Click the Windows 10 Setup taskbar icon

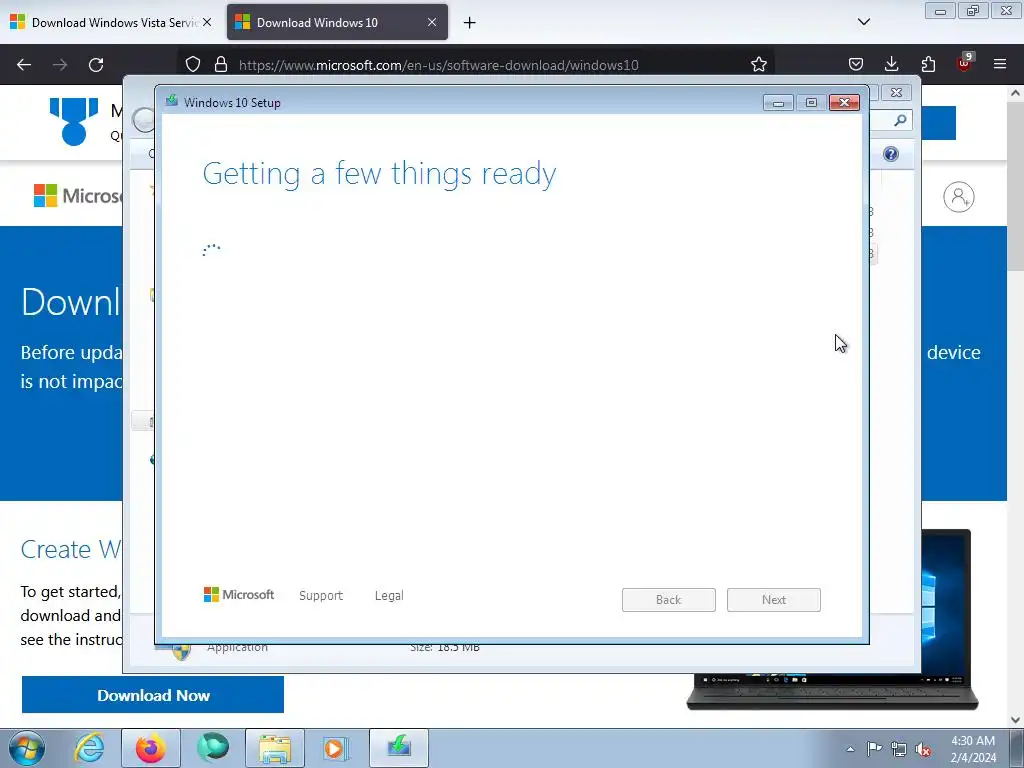coord(399,748)
